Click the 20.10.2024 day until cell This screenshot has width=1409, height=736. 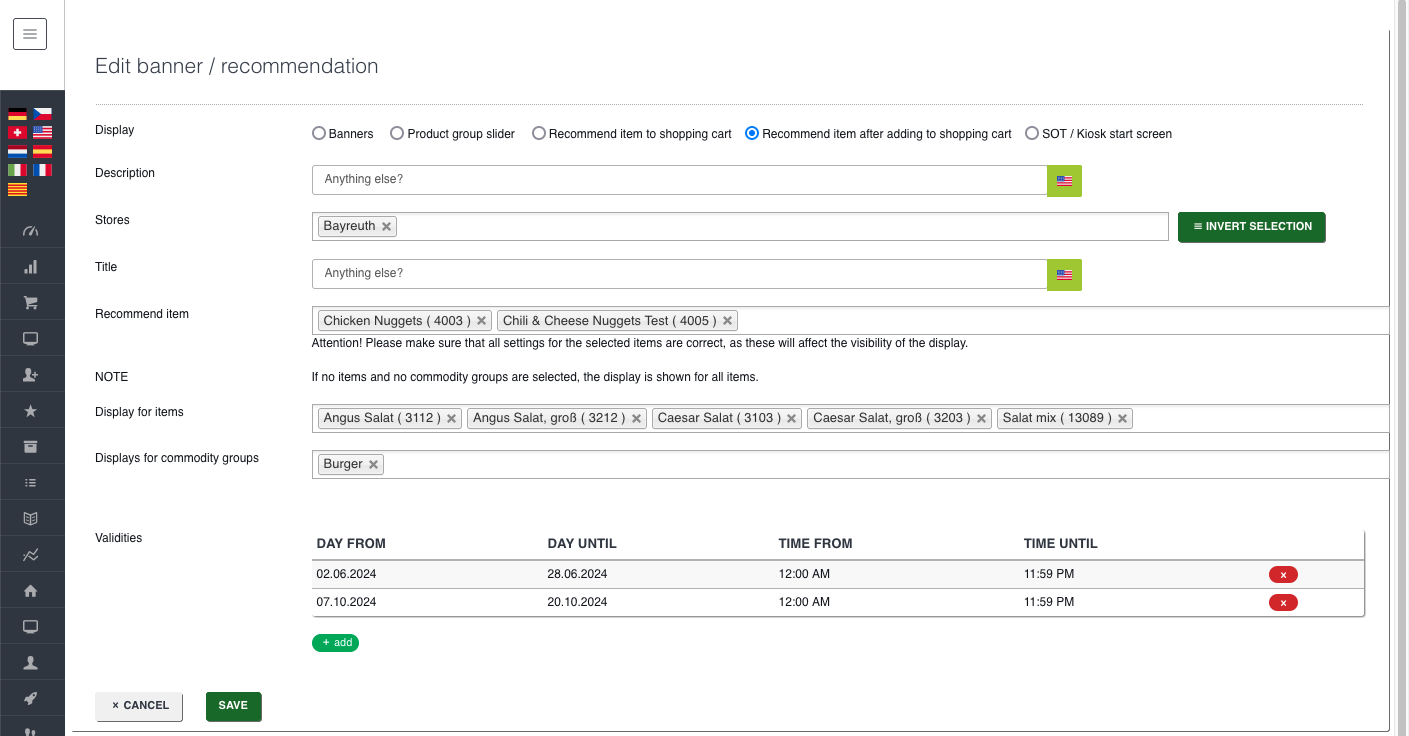[577, 602]
